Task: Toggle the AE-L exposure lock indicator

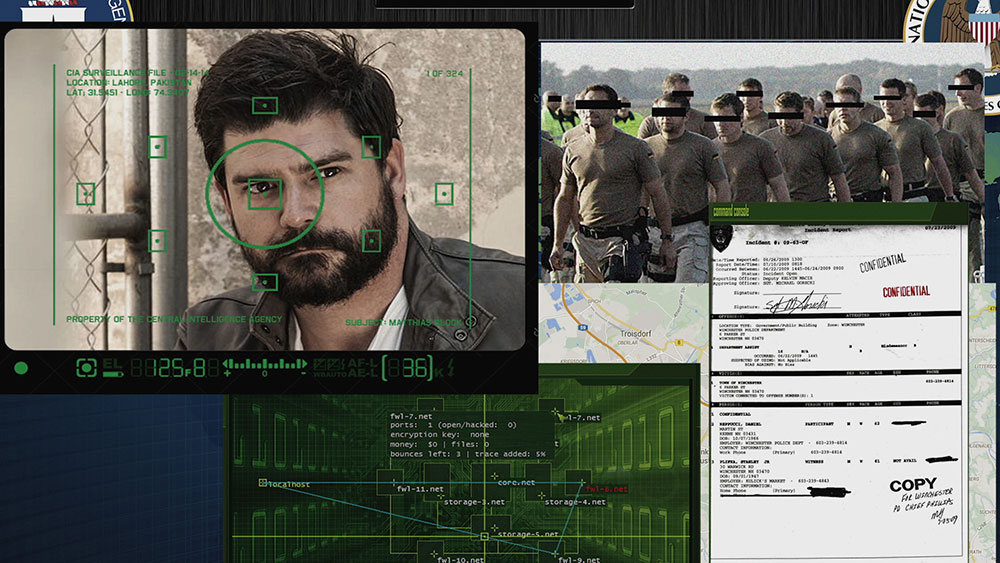Action: point(363,372)
